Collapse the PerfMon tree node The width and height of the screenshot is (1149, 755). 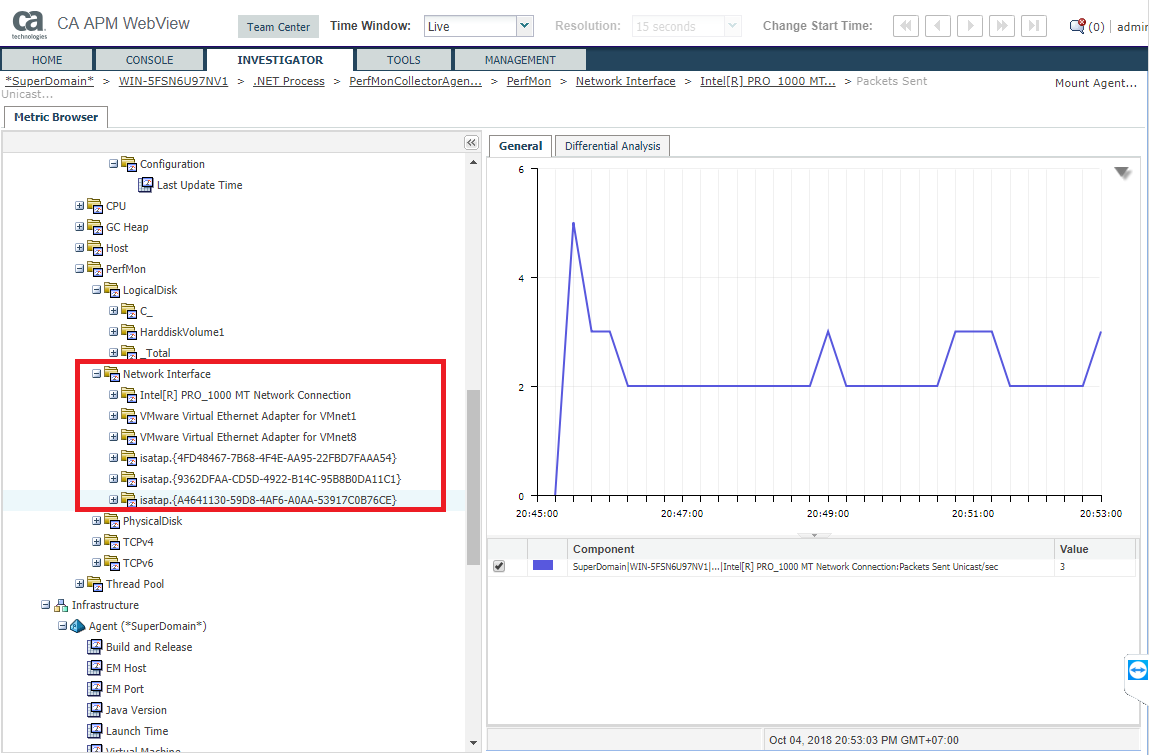[x=79, y=269]
